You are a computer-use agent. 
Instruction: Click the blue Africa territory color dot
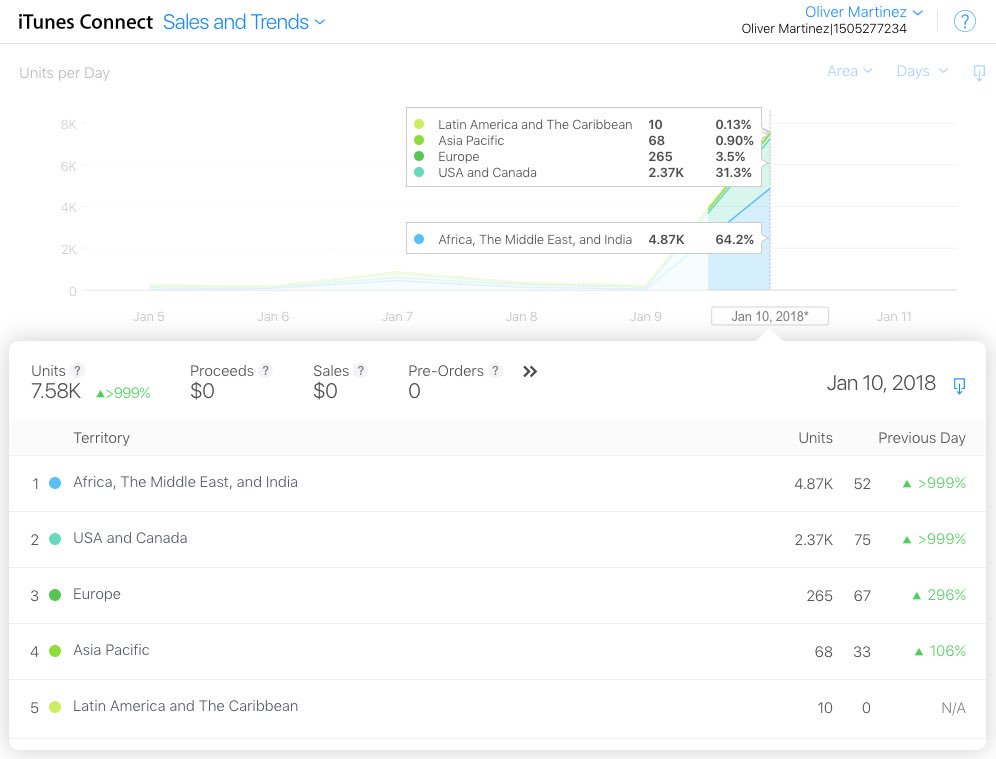coord(55,483)
